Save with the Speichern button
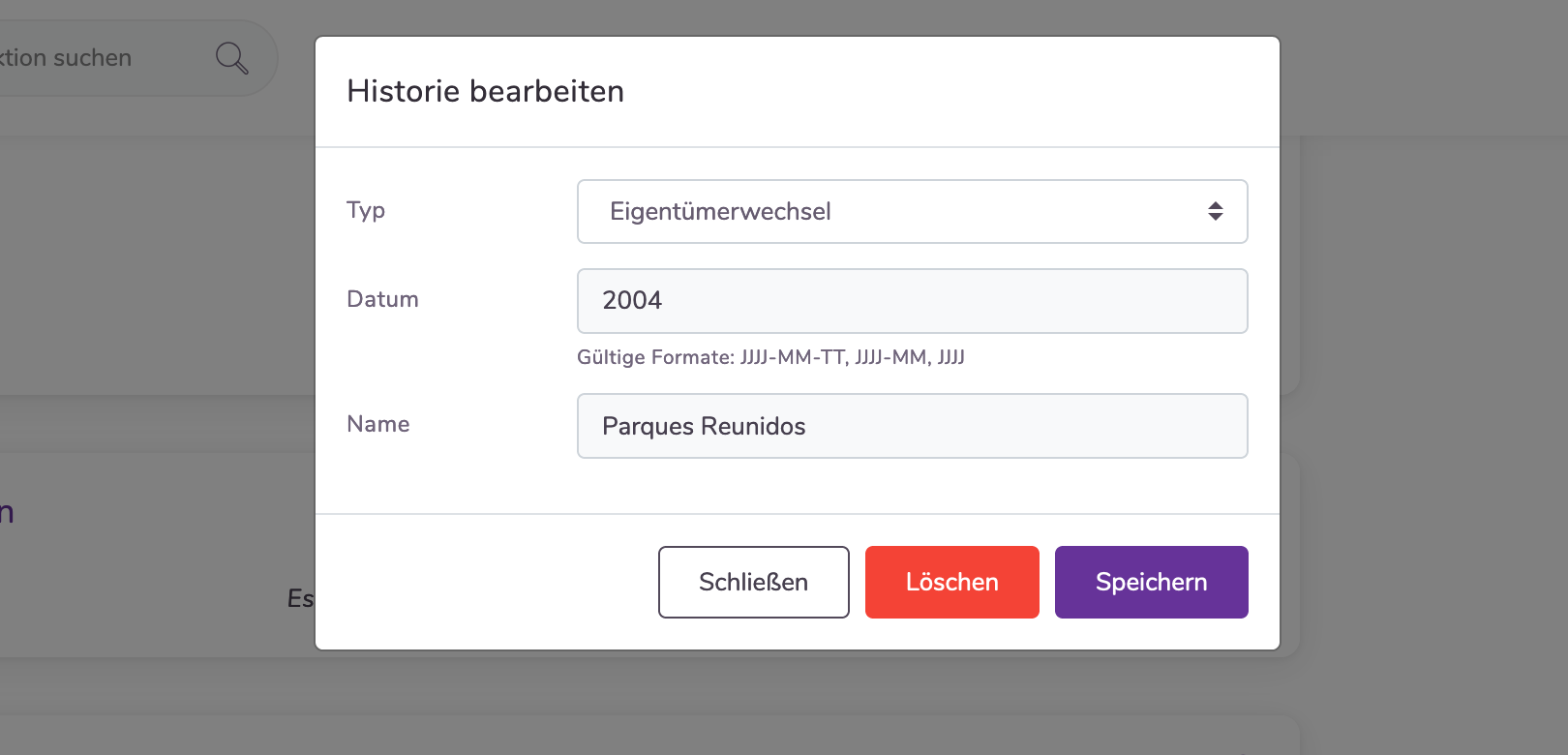 tap(1151, 582)
